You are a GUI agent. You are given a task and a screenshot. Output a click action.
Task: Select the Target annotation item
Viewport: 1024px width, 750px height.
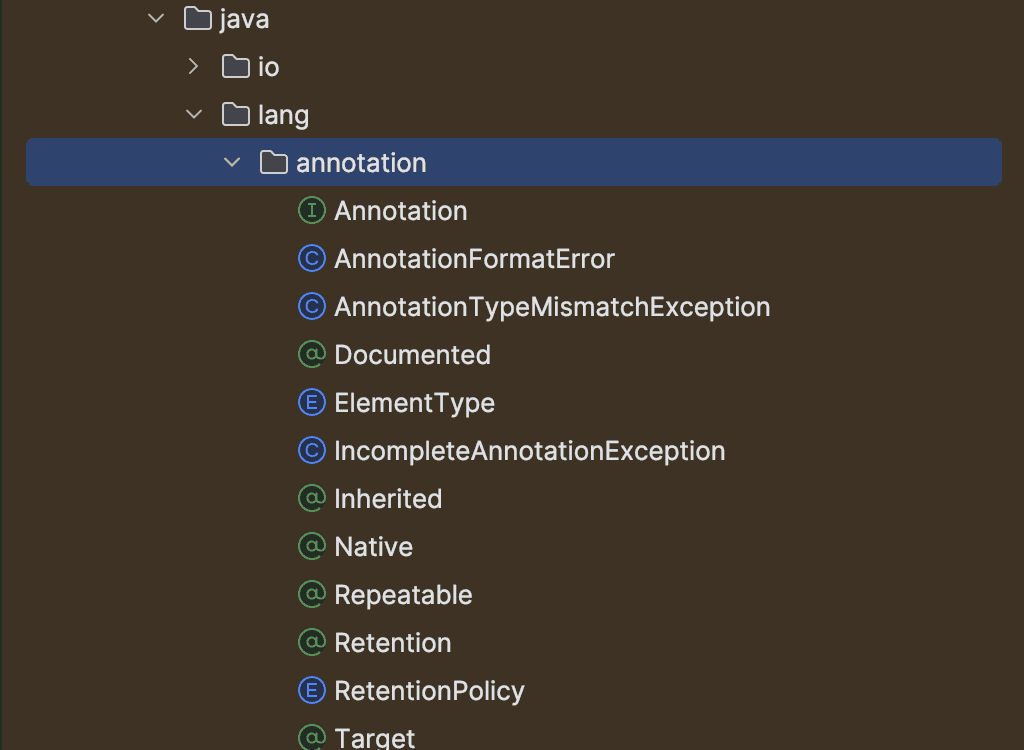coord(374,738)
